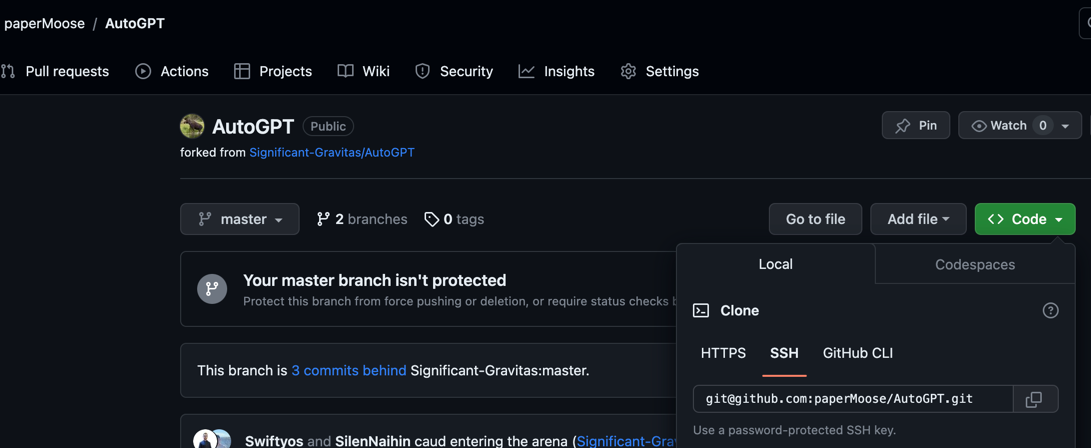Viewport: 1091px width, 448px height.
Task: Click the tags icon next to 0 tags
Action: pos(431,219)
